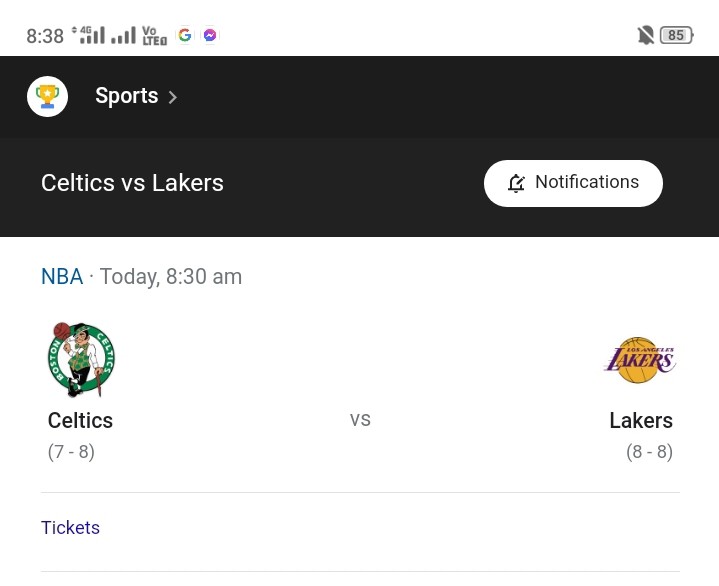Tap the muted bell status icon
The height and width of the screenshot is (586, 719).
click(x=646, y=35)
